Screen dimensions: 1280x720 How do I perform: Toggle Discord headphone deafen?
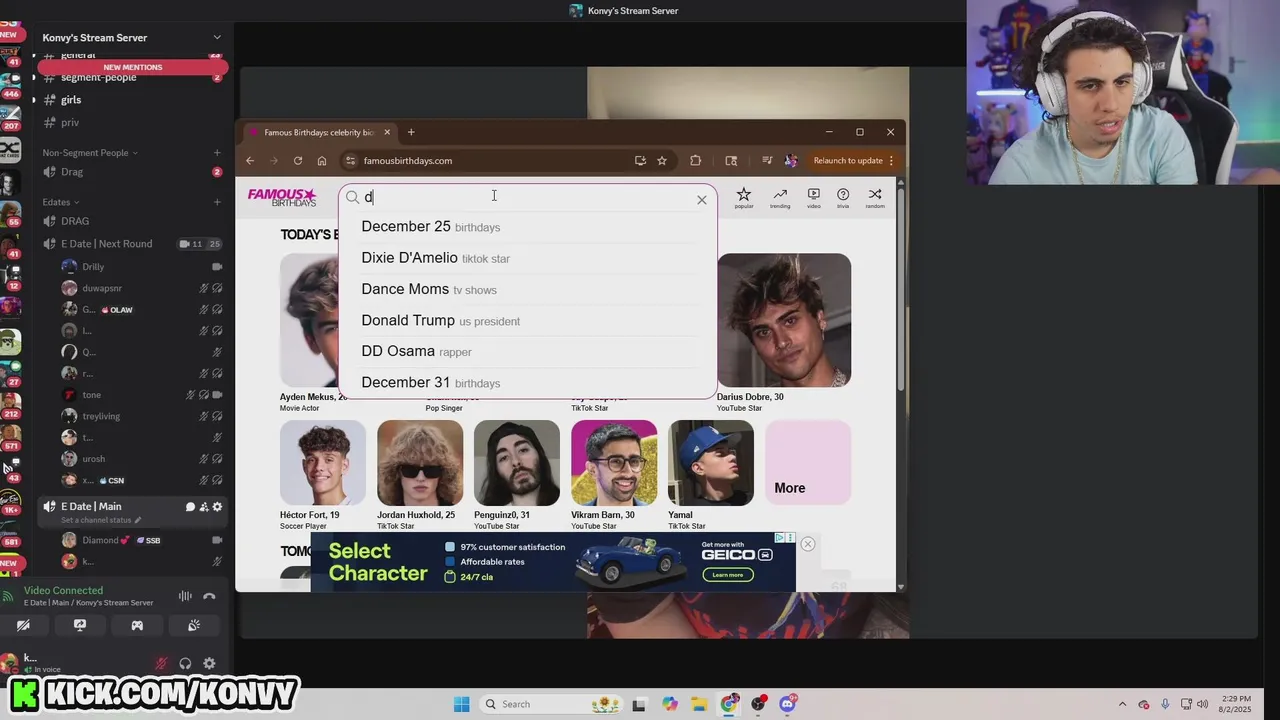click(185, 663)
